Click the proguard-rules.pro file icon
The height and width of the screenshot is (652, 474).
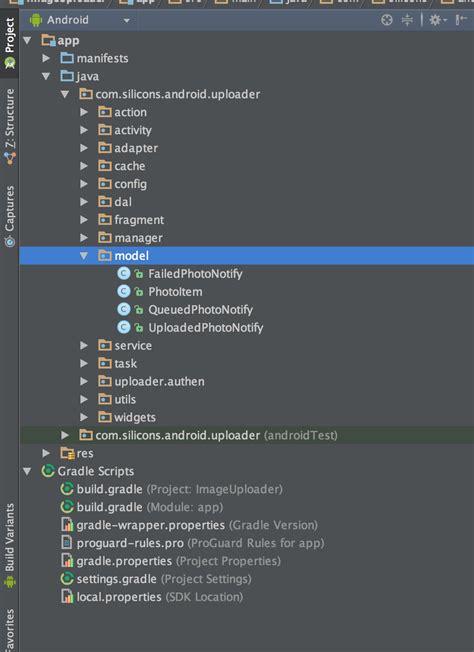click(67, 542)
